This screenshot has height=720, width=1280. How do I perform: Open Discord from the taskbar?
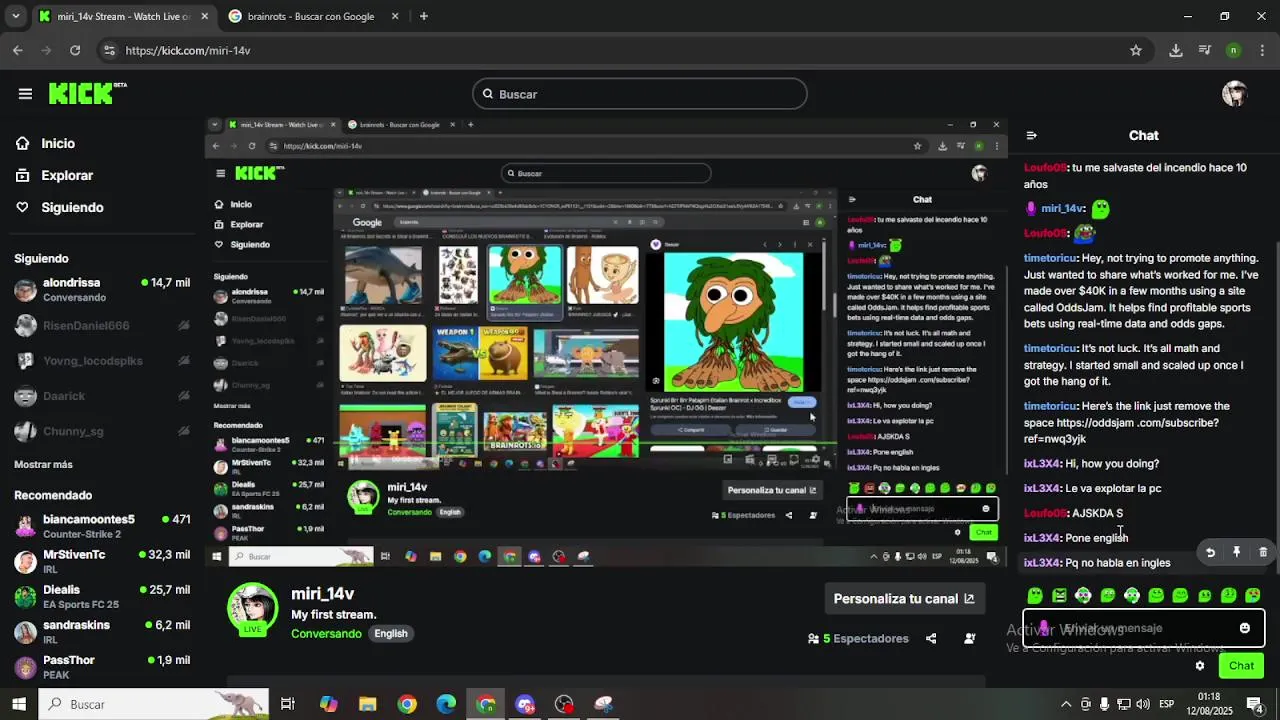click(525, 704)
